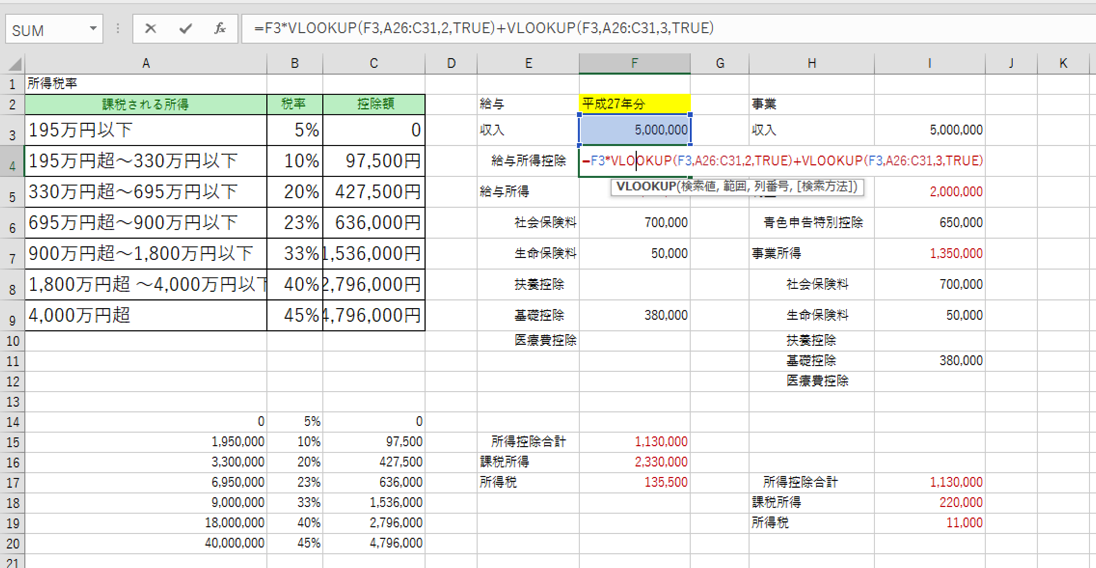Select column I header
This screenshot has width=1096, height=568.
coord(929,64)
